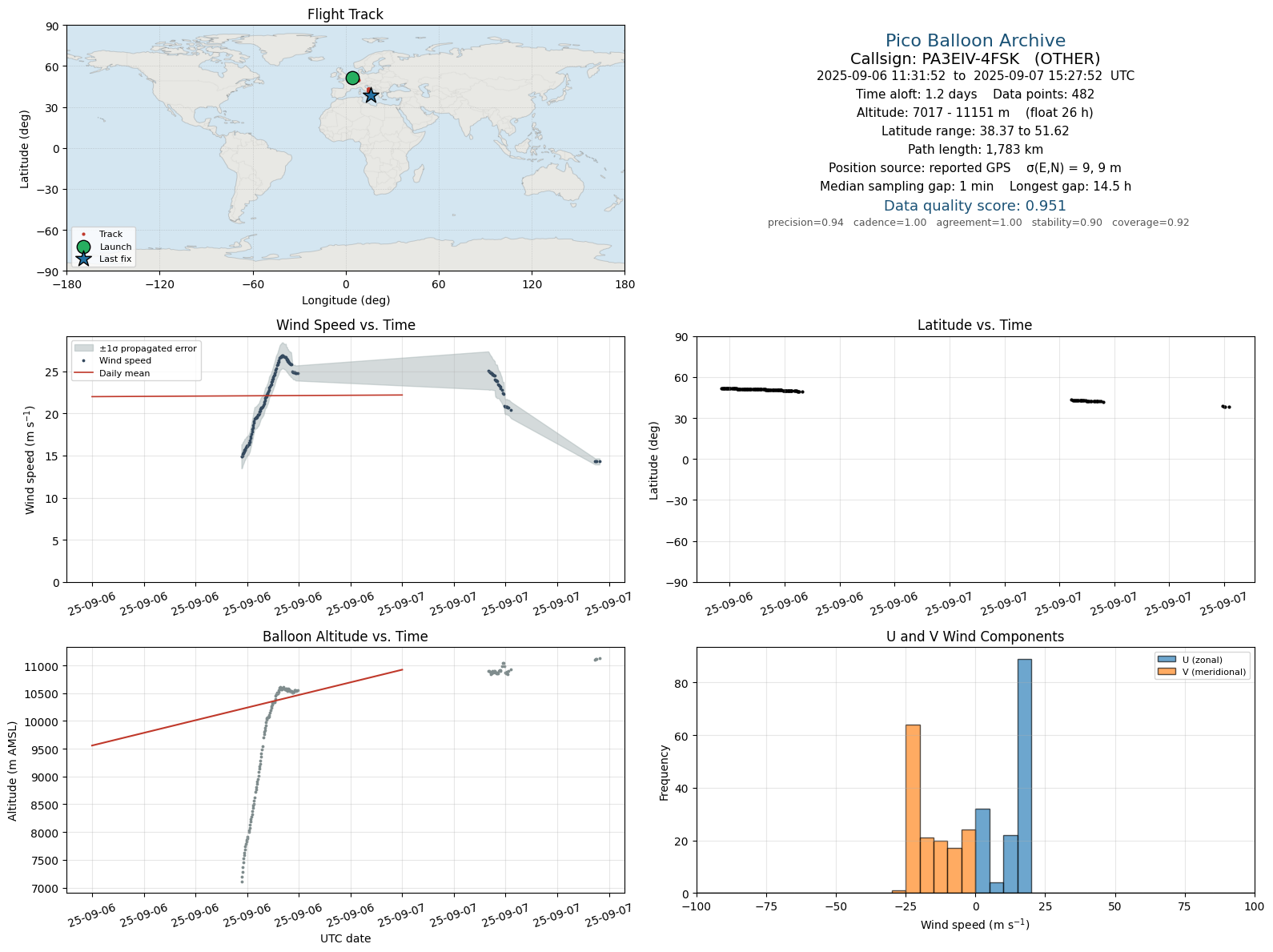Click the "Flight Track" chart title
Screen dimensions: 1273x952
[x=345, y=14]
